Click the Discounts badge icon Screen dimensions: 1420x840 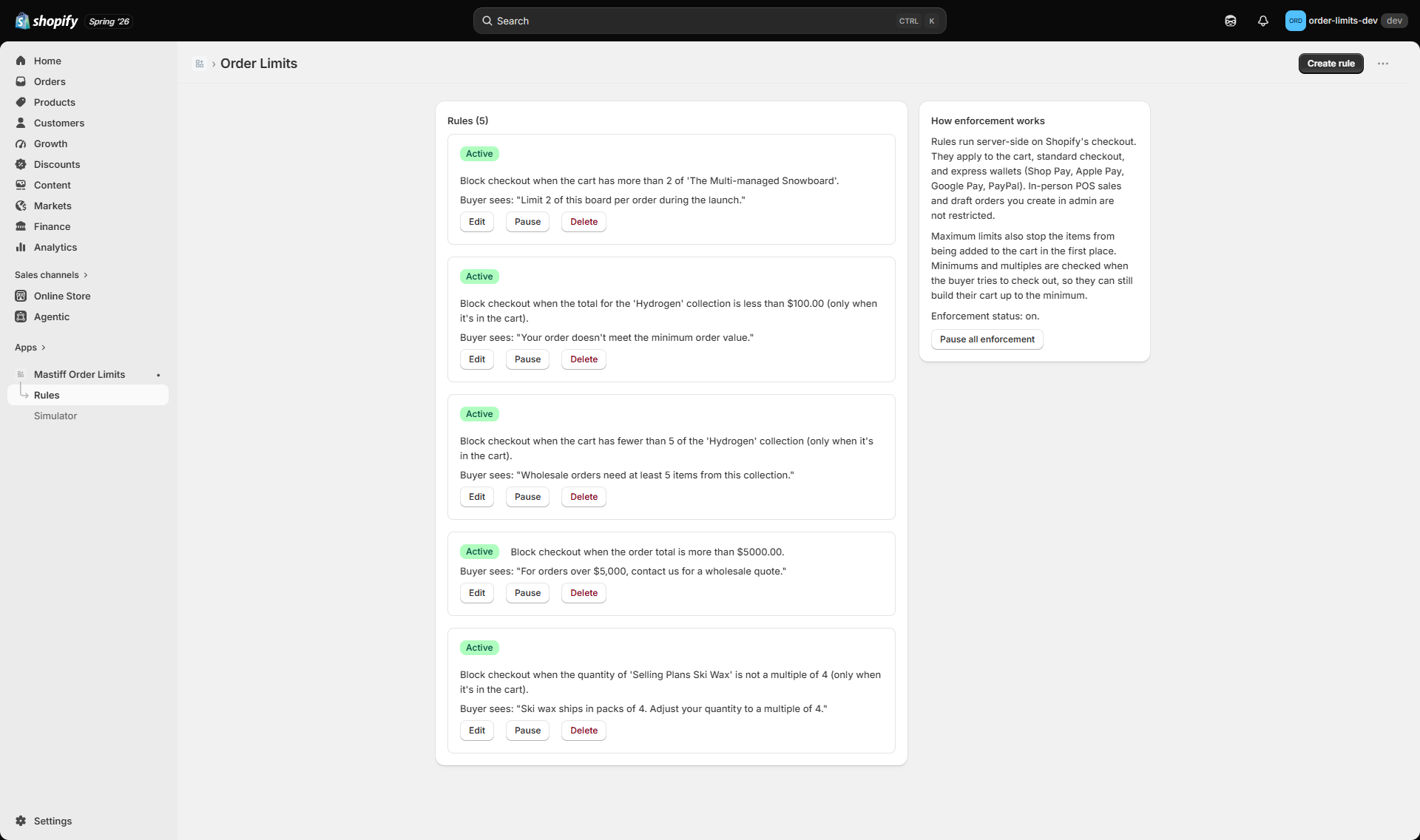click(x=21, y=164)
